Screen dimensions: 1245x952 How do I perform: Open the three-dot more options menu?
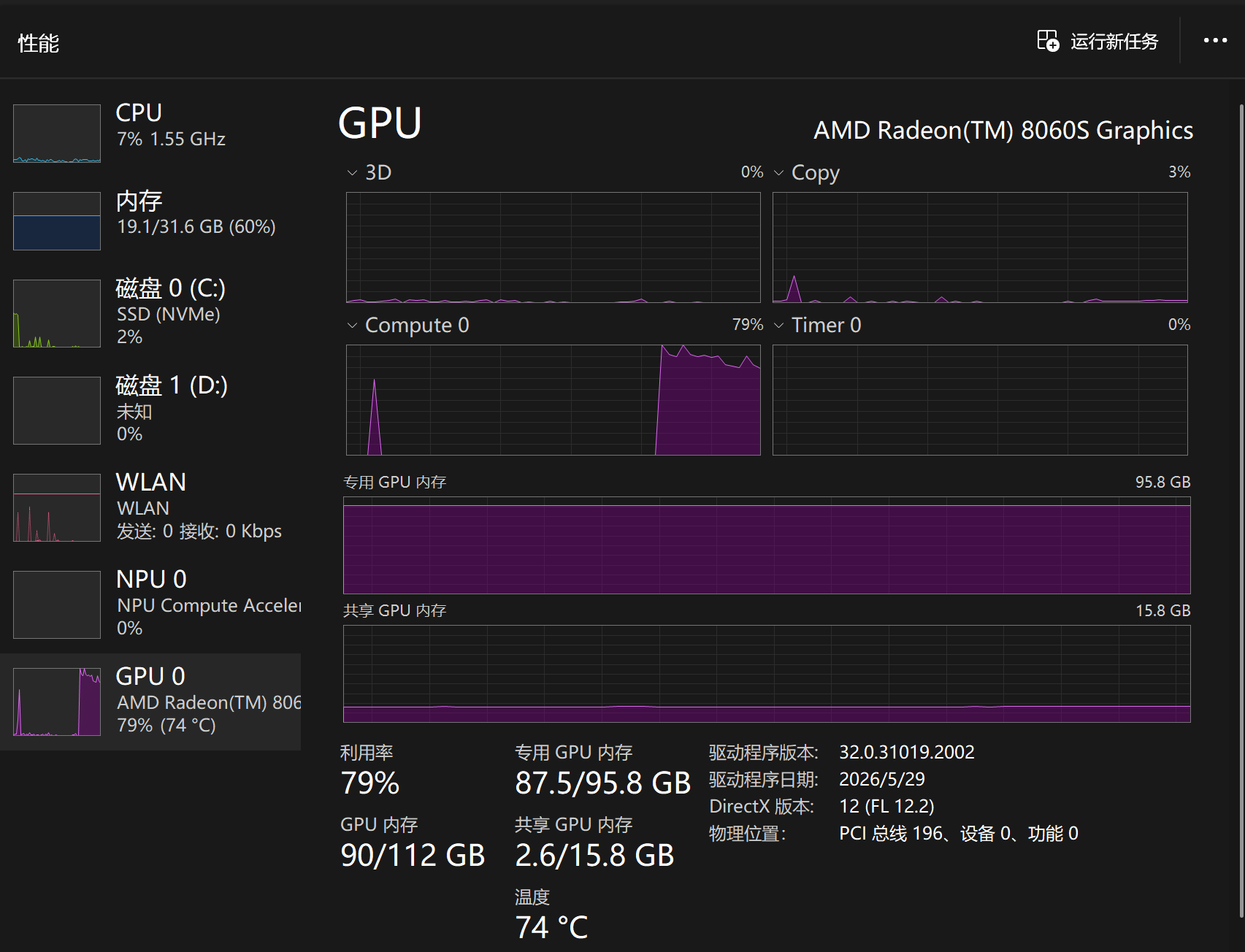[x=1215, y=41]
